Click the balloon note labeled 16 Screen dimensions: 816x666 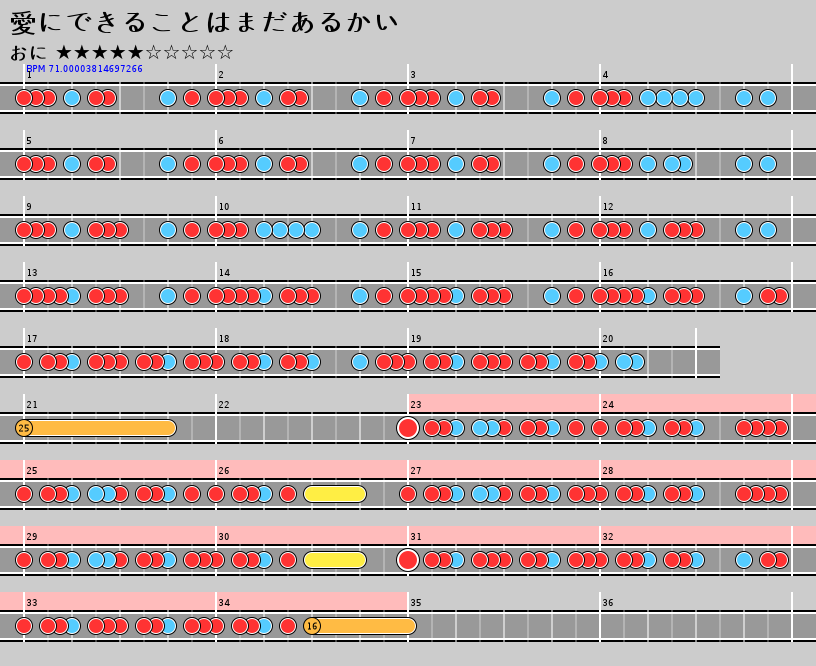coord(312,626)
